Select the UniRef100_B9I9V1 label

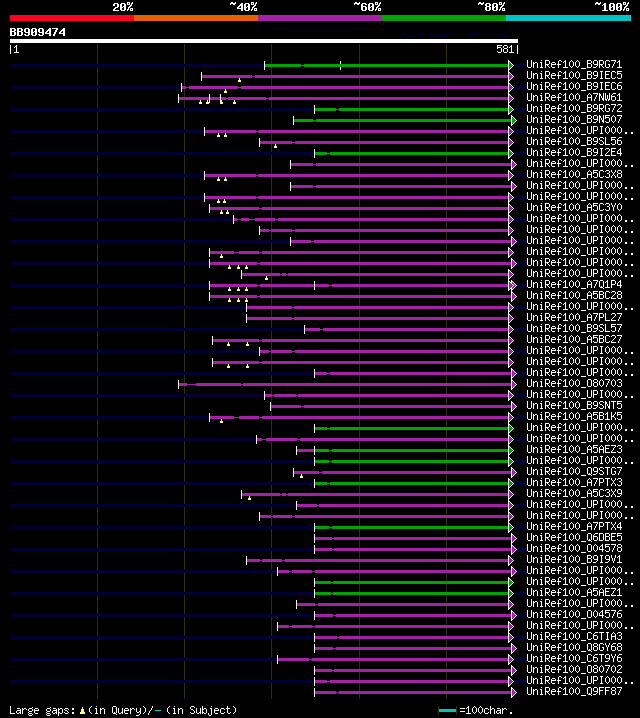tap(574, 559)
